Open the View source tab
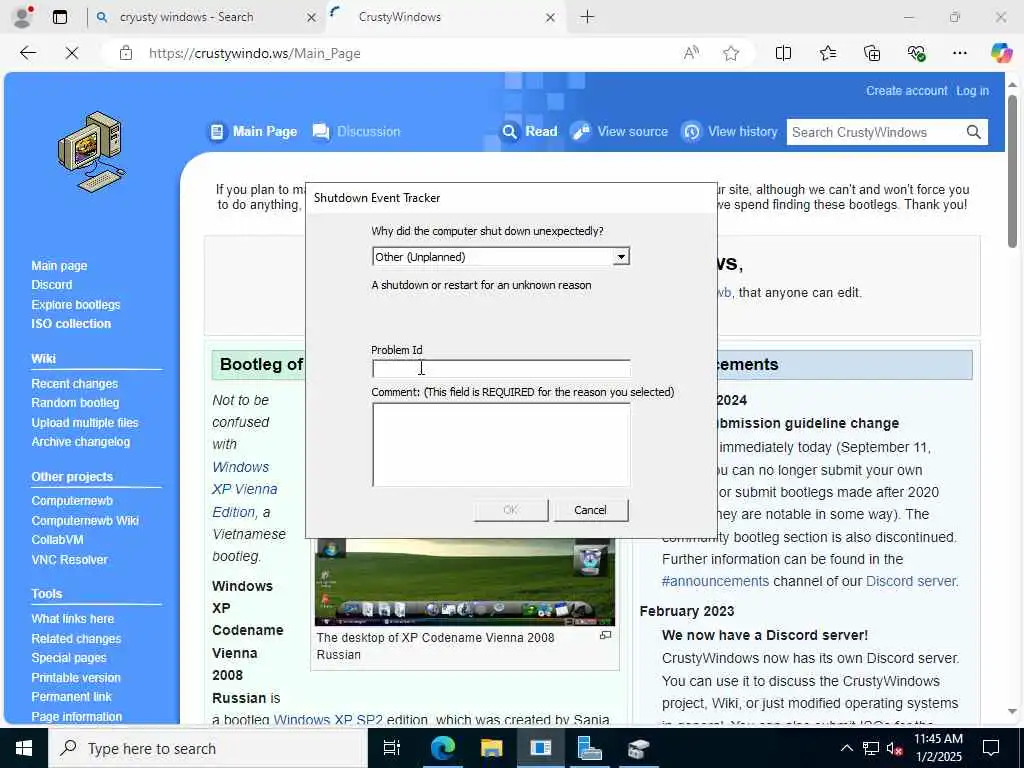 point(619,131)
